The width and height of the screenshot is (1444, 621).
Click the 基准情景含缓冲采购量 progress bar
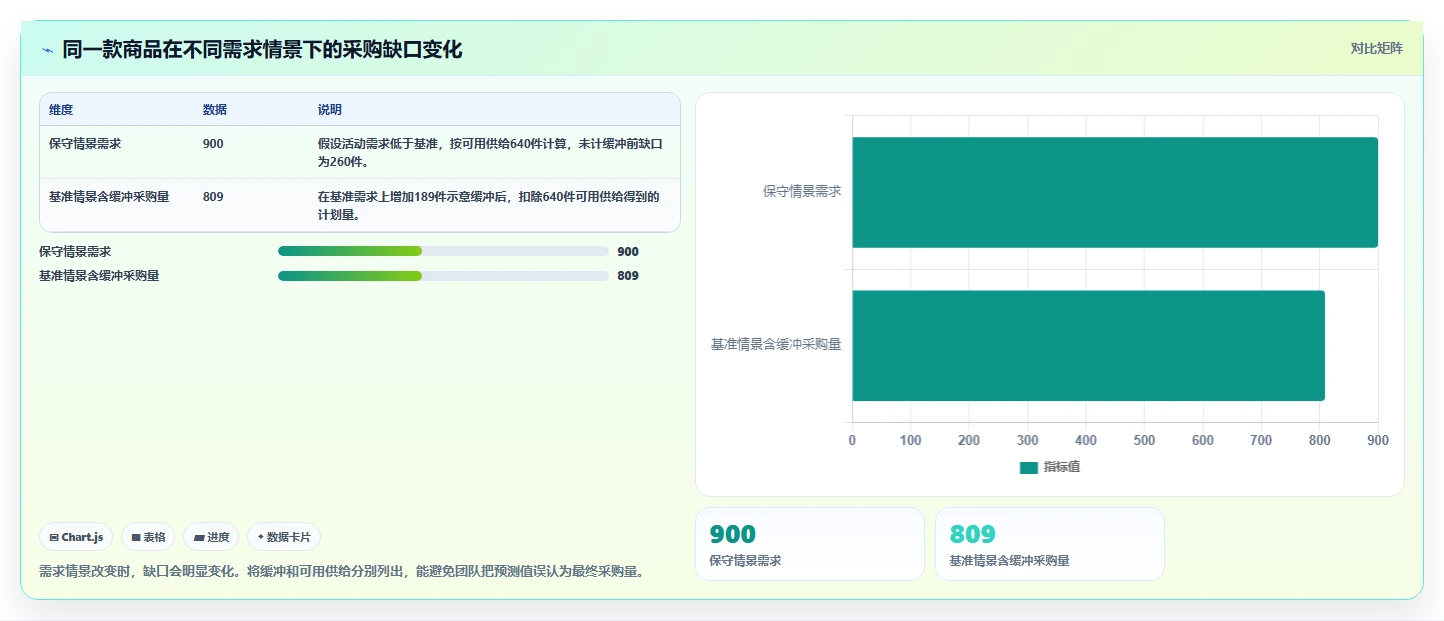[443, 276]
